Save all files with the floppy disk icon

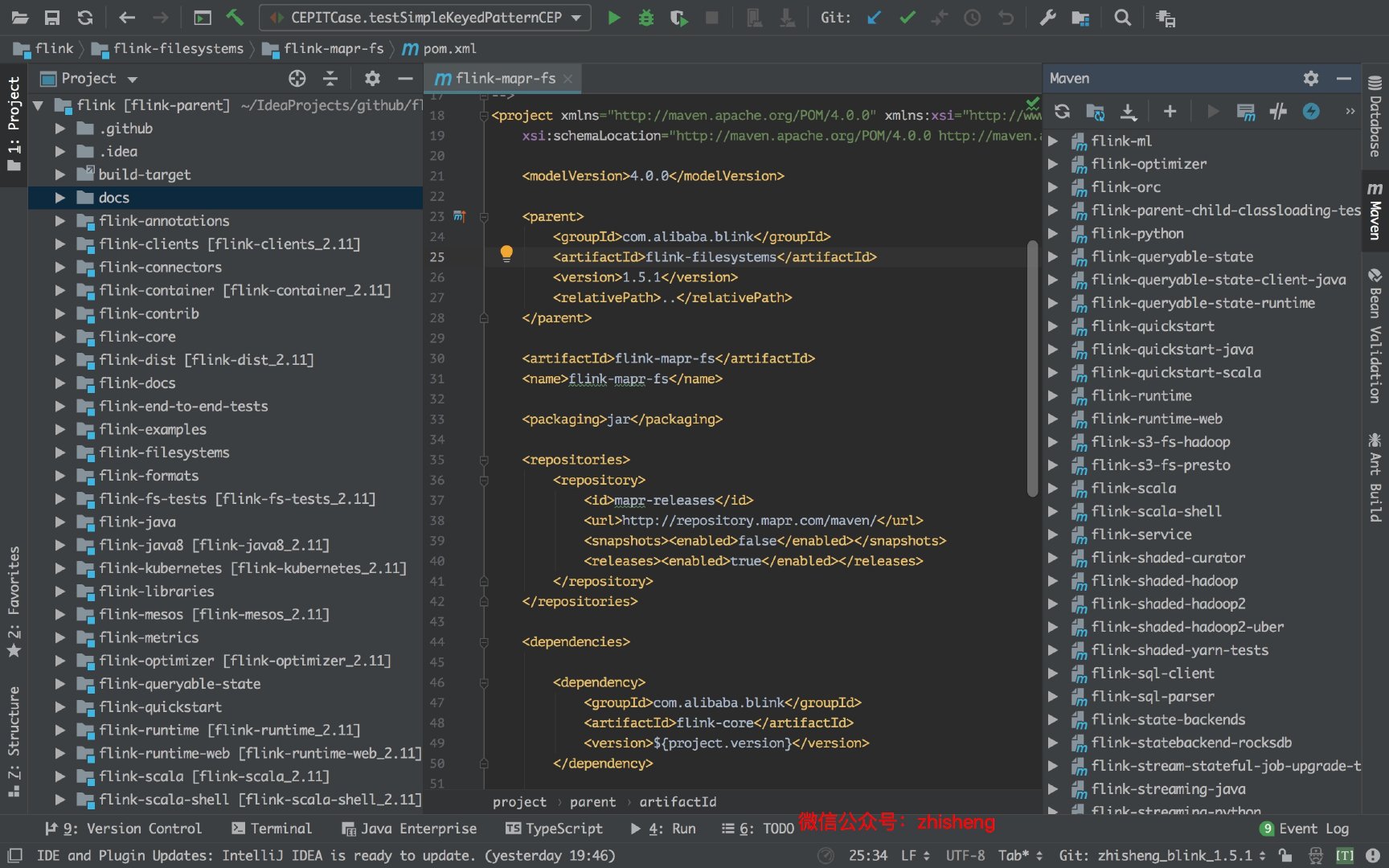coord(52,18)
